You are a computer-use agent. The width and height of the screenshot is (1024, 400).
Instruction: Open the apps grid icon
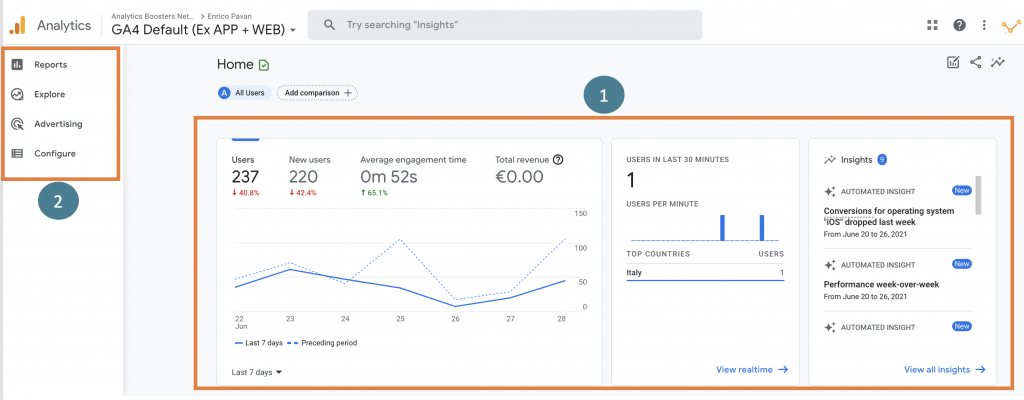pos(933,26)
